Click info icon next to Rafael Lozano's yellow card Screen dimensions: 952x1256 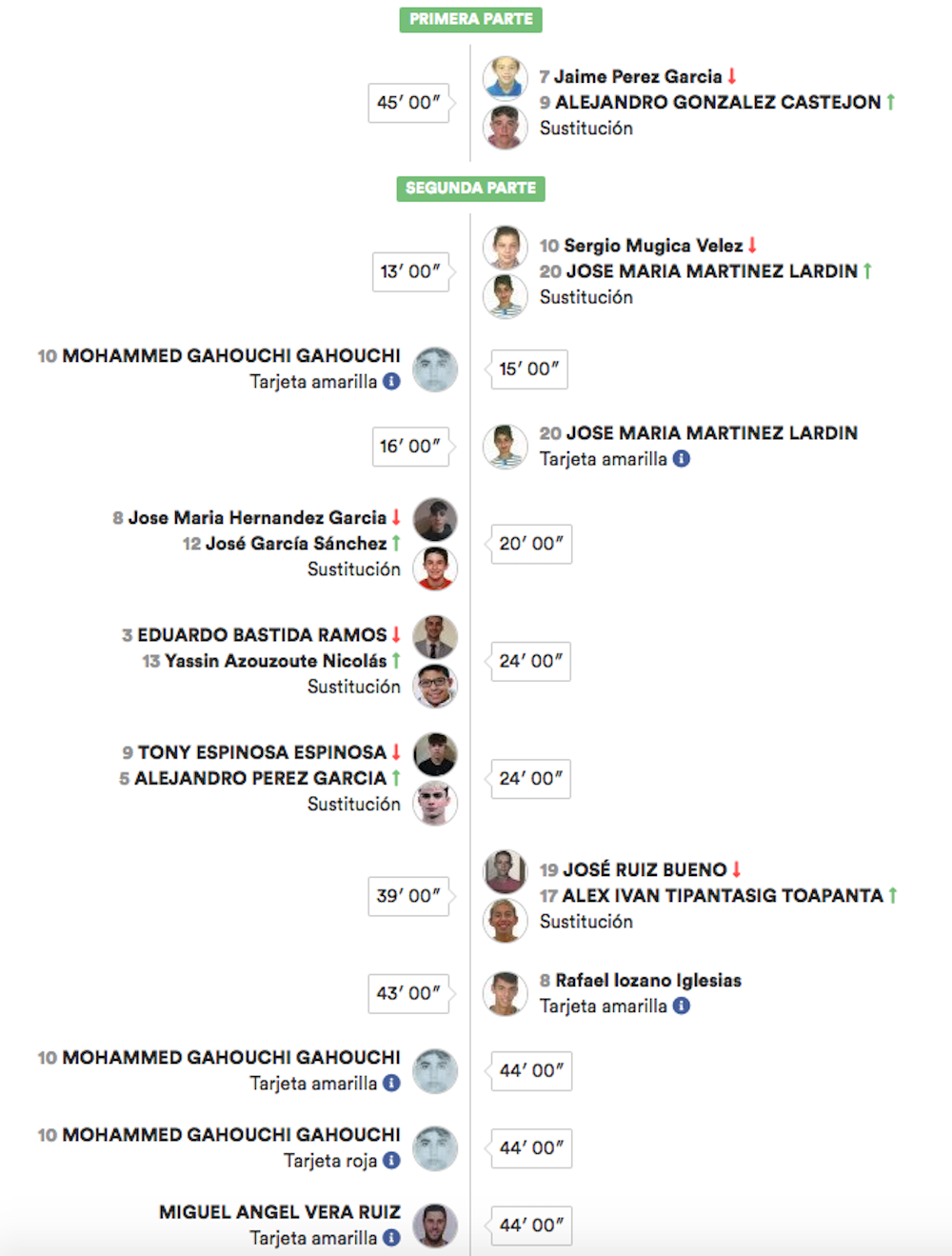click(682, 1006)
